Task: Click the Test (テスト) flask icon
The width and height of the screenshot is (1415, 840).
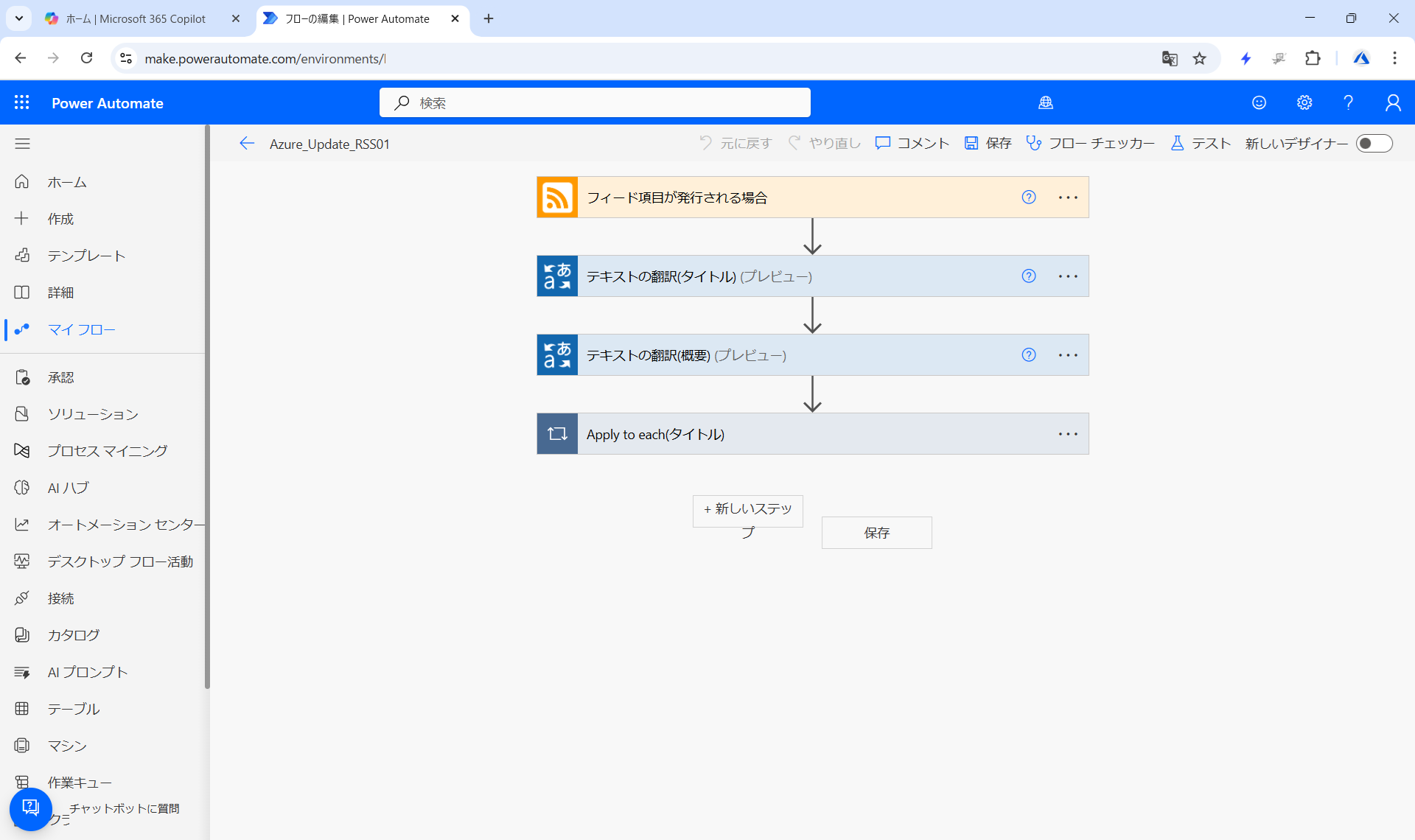Action: tap(1177, 143)
